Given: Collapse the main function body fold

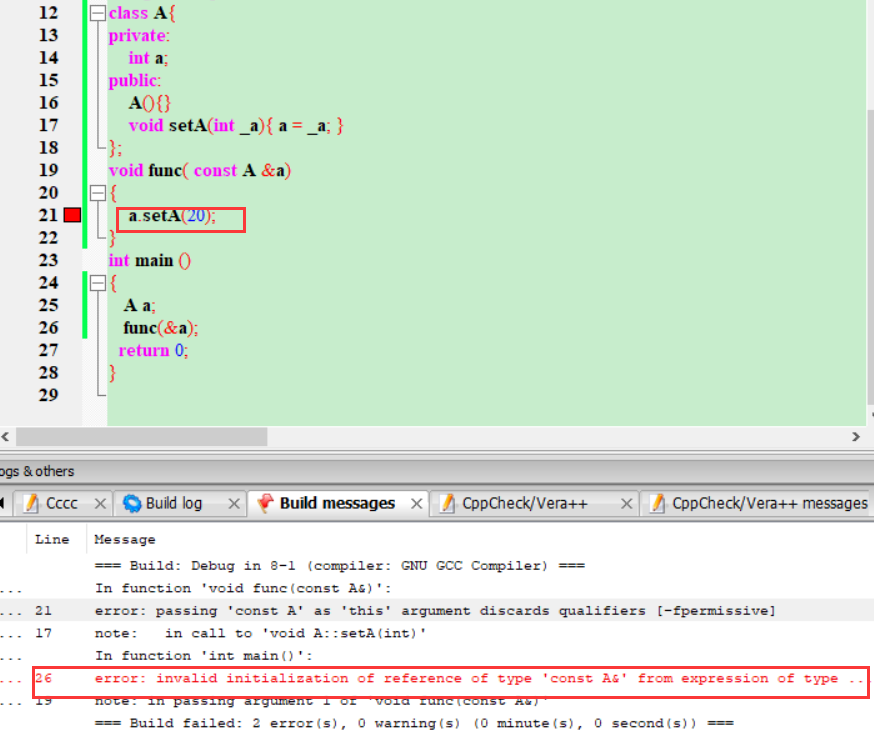Looking at the screenshot, I should click(97, 282).
